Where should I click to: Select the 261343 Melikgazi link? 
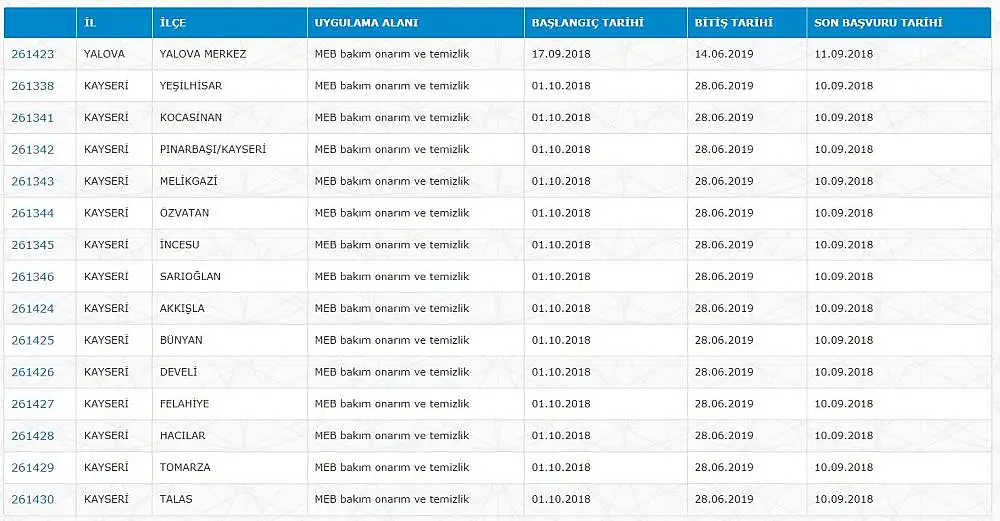click(x=33, y=182)
